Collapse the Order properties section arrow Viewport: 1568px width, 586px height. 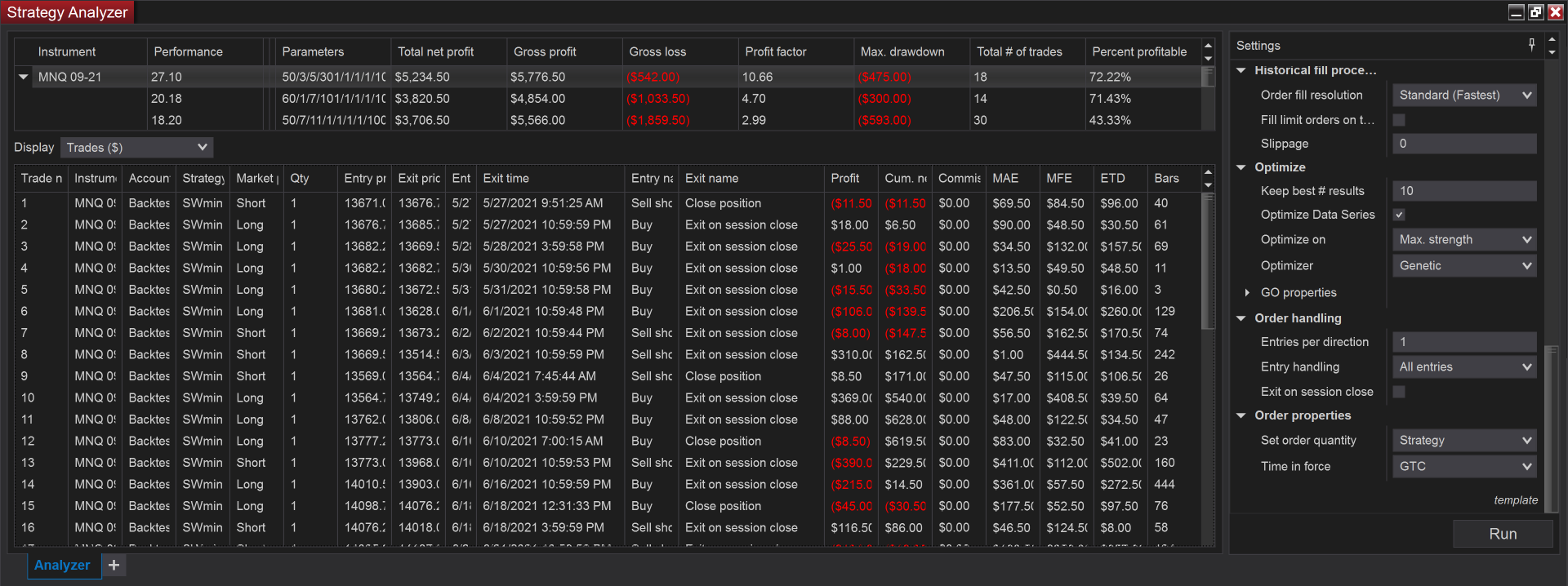1241,415
